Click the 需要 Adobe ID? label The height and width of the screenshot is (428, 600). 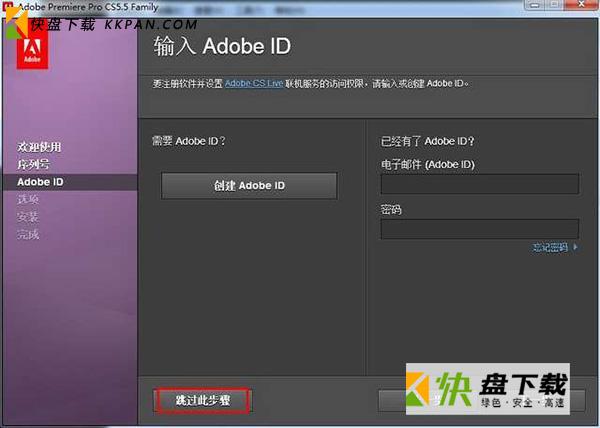[x=189, y=141]
